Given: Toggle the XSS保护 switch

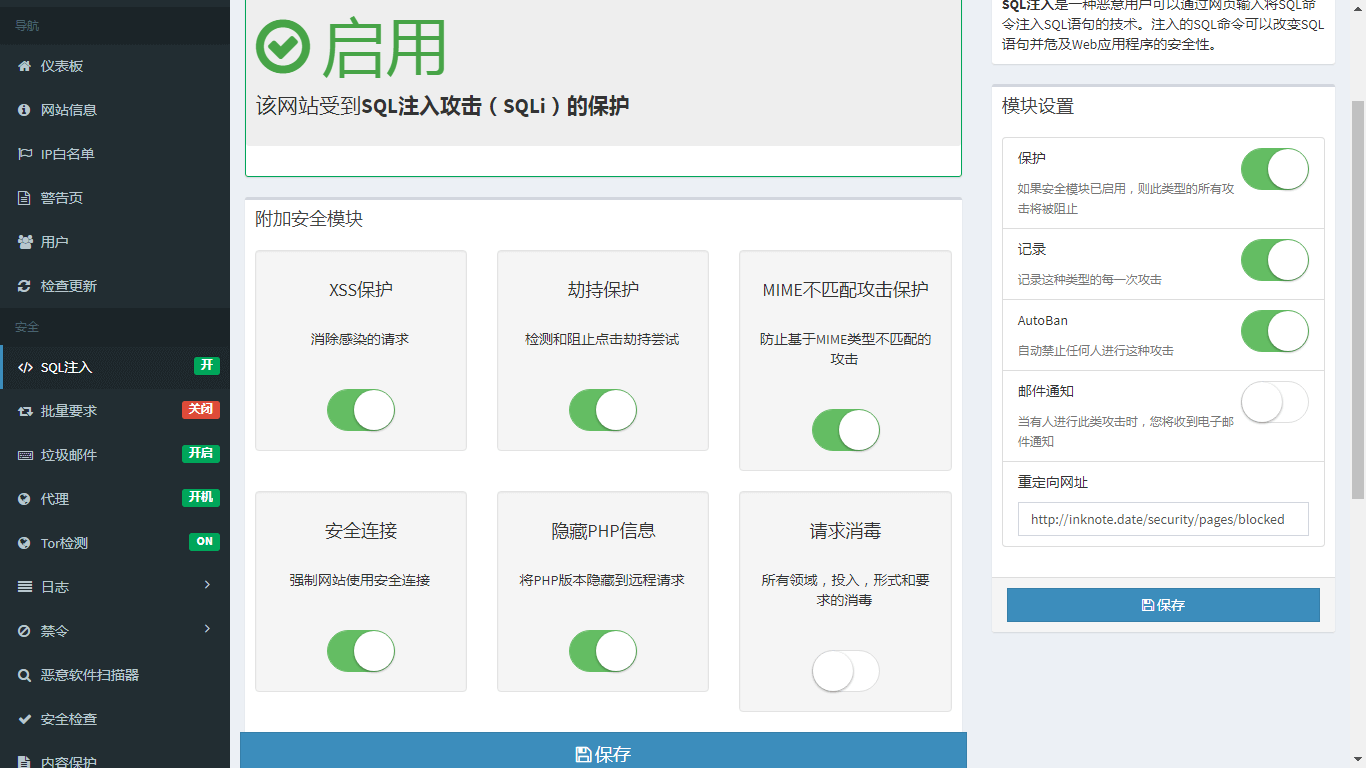Looking at the screenshot, I should tap(361, 410).
